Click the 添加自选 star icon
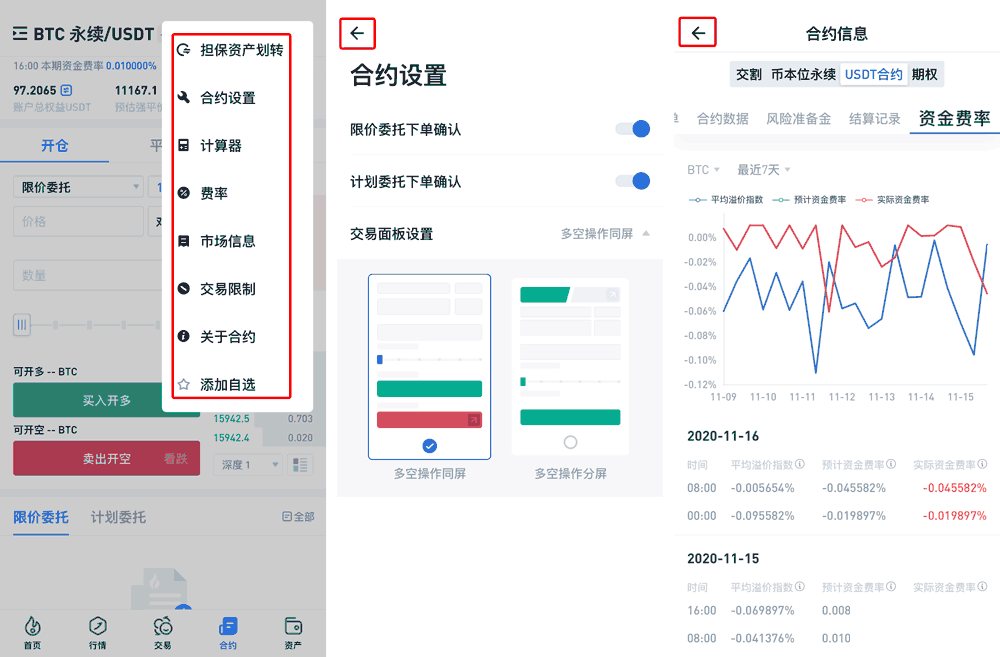 point(183,384)
